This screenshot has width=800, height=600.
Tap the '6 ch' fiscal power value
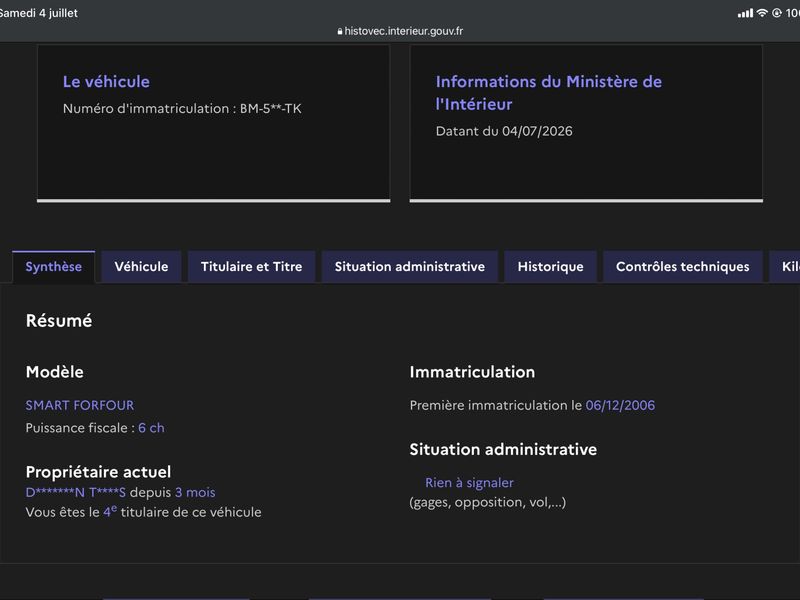point(151,428)
